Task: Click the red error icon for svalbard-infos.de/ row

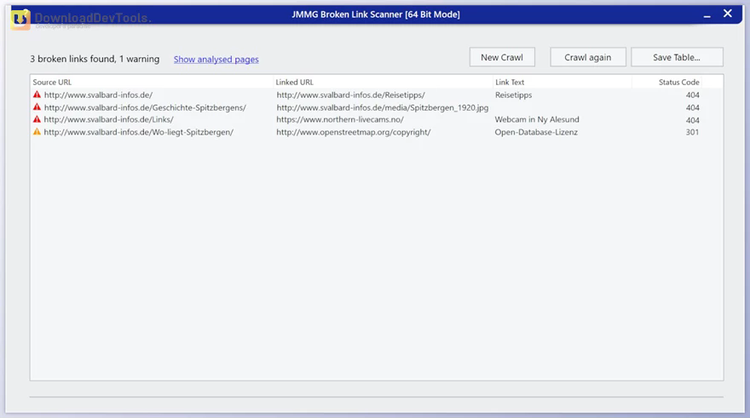Action: click(37, 95)
